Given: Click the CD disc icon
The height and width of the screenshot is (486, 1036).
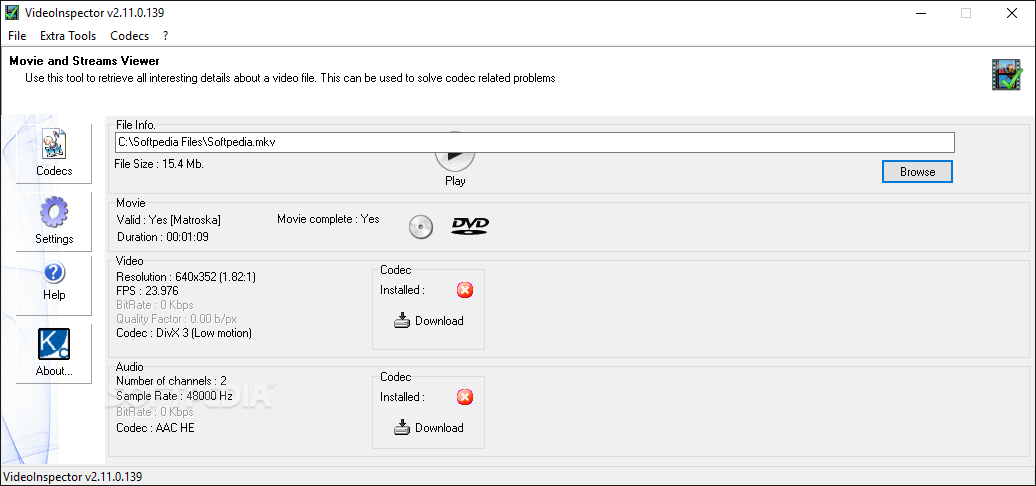Looking at the screenshot, I should [421, 227].
